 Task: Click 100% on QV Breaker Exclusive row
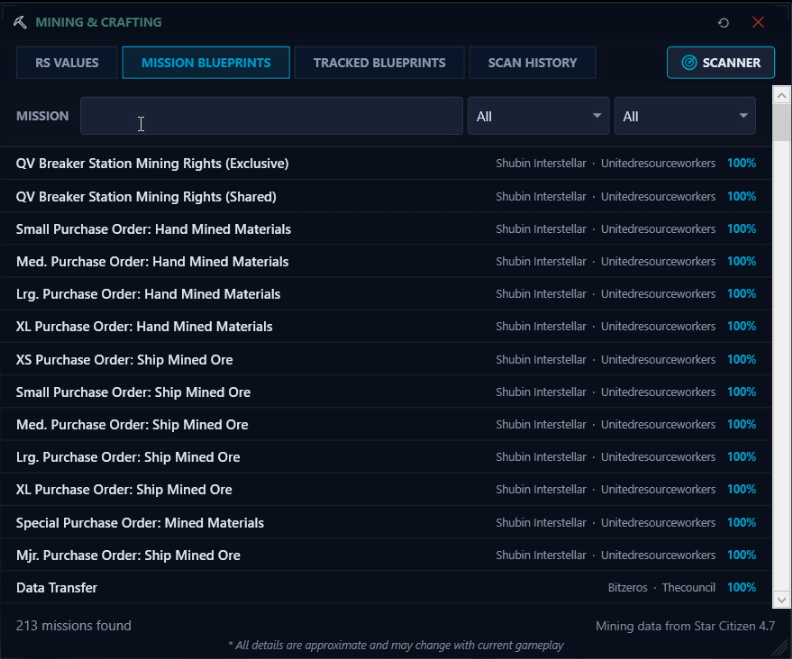point(741,163)
